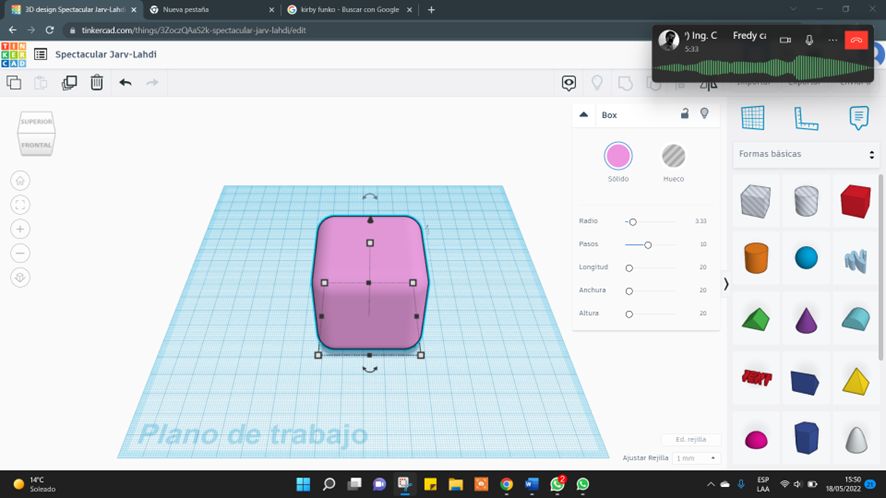Click the Home view button
The width and height of the screenshot is (886, 498).
pyautogui.click(x=20, y=181)
